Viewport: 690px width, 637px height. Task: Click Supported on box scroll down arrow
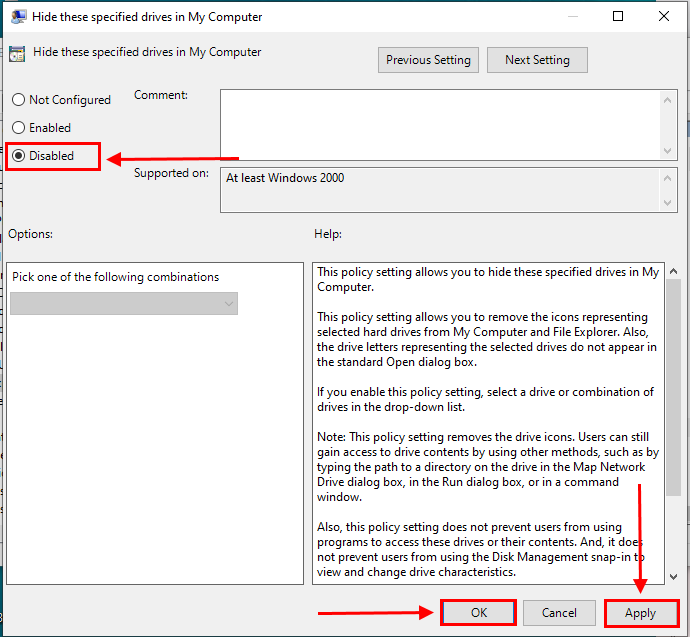[668, 203]
